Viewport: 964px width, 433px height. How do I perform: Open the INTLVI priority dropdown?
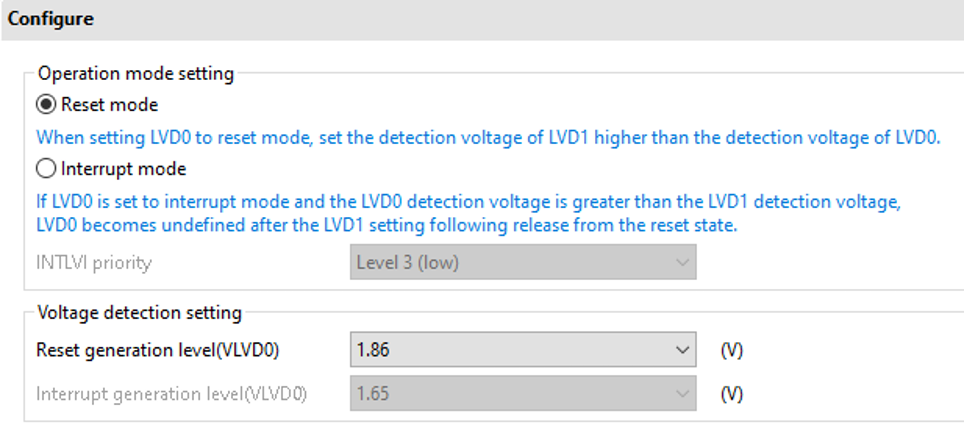click(x=523, y=263)
